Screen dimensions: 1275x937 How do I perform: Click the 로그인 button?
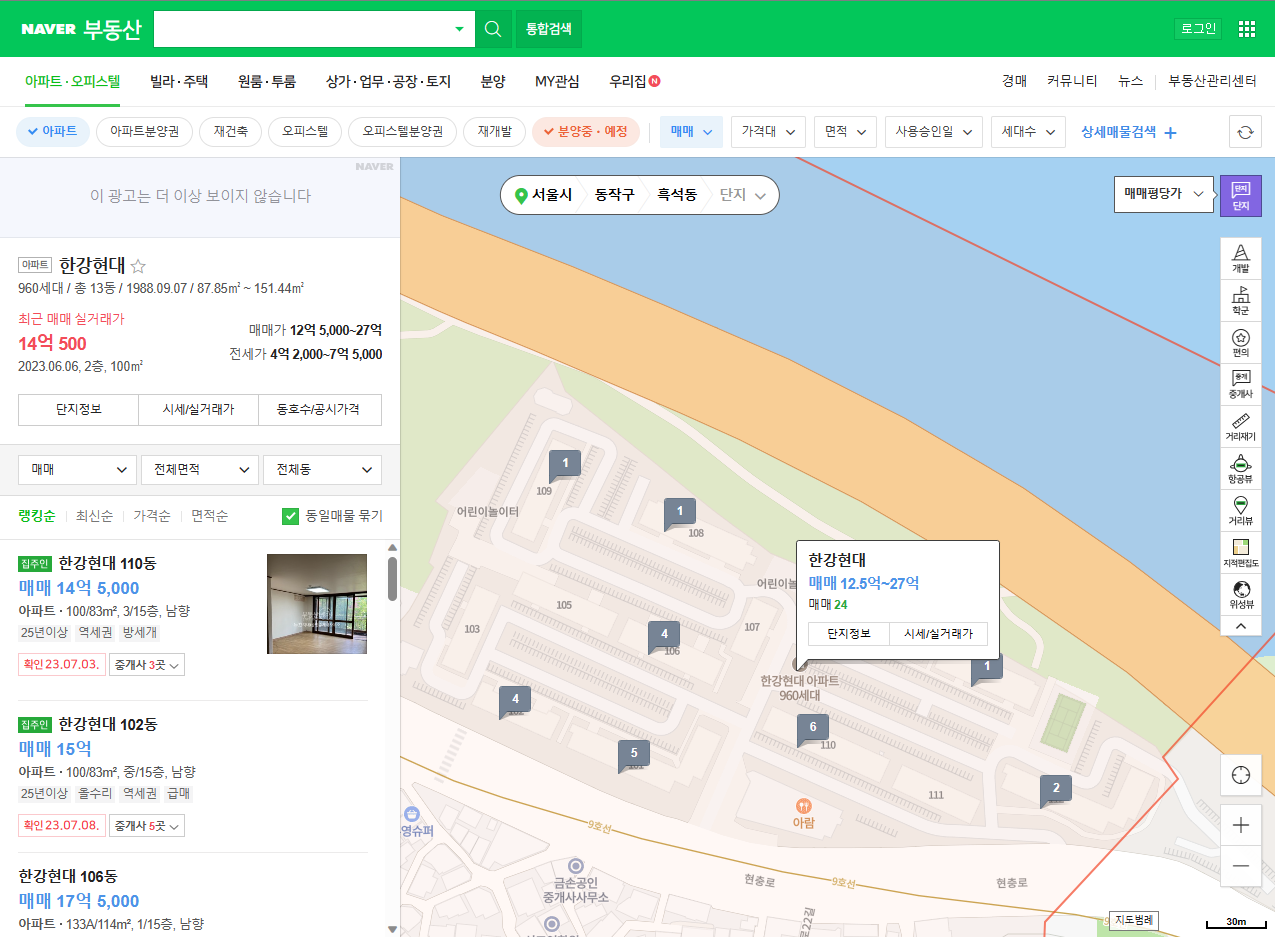click(x=1198, y=29)
